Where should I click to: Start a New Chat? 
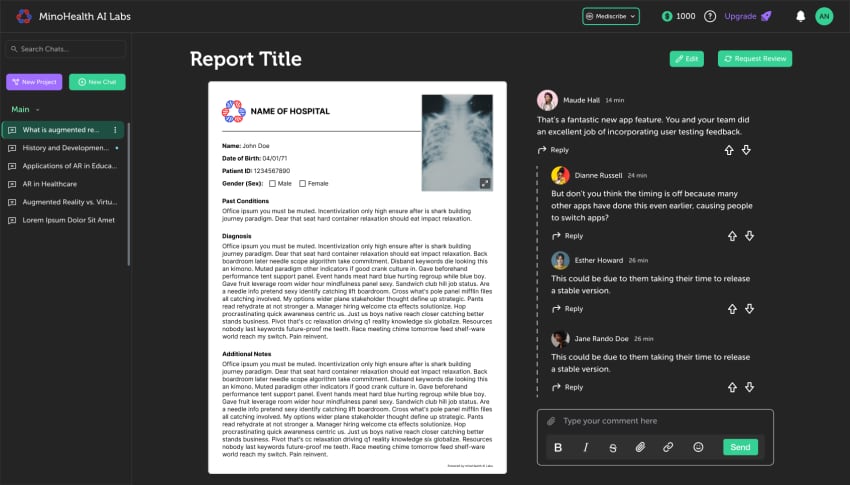(97, 82)
